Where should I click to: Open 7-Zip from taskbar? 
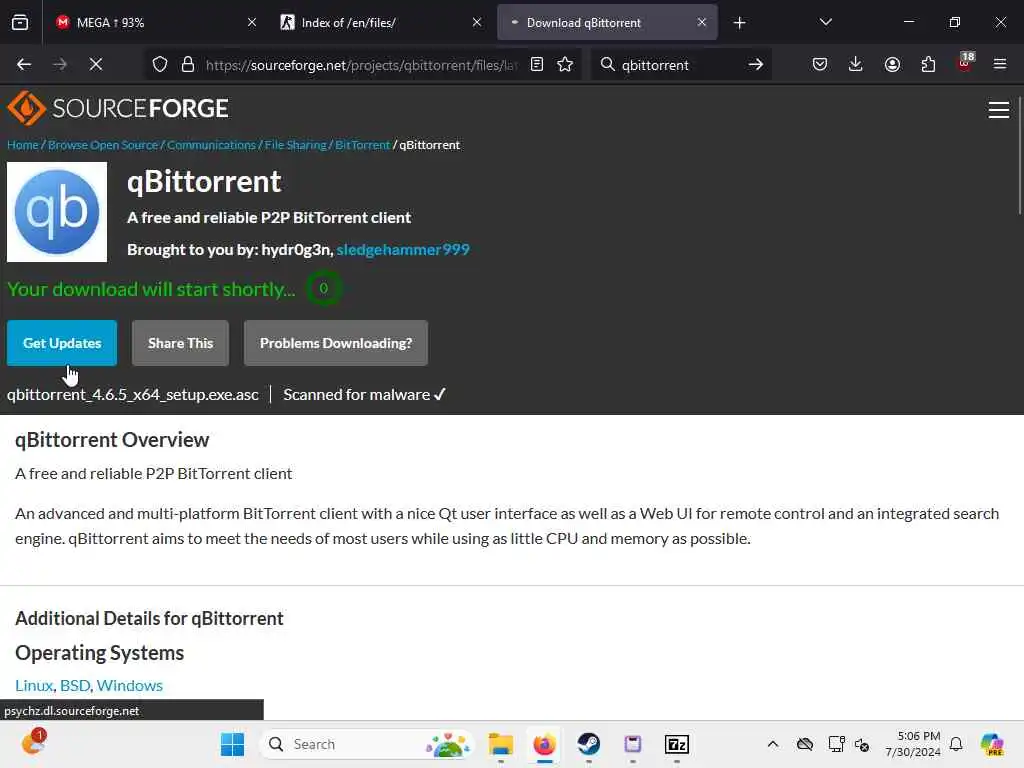pyautogui.click(x=677, y=744)
